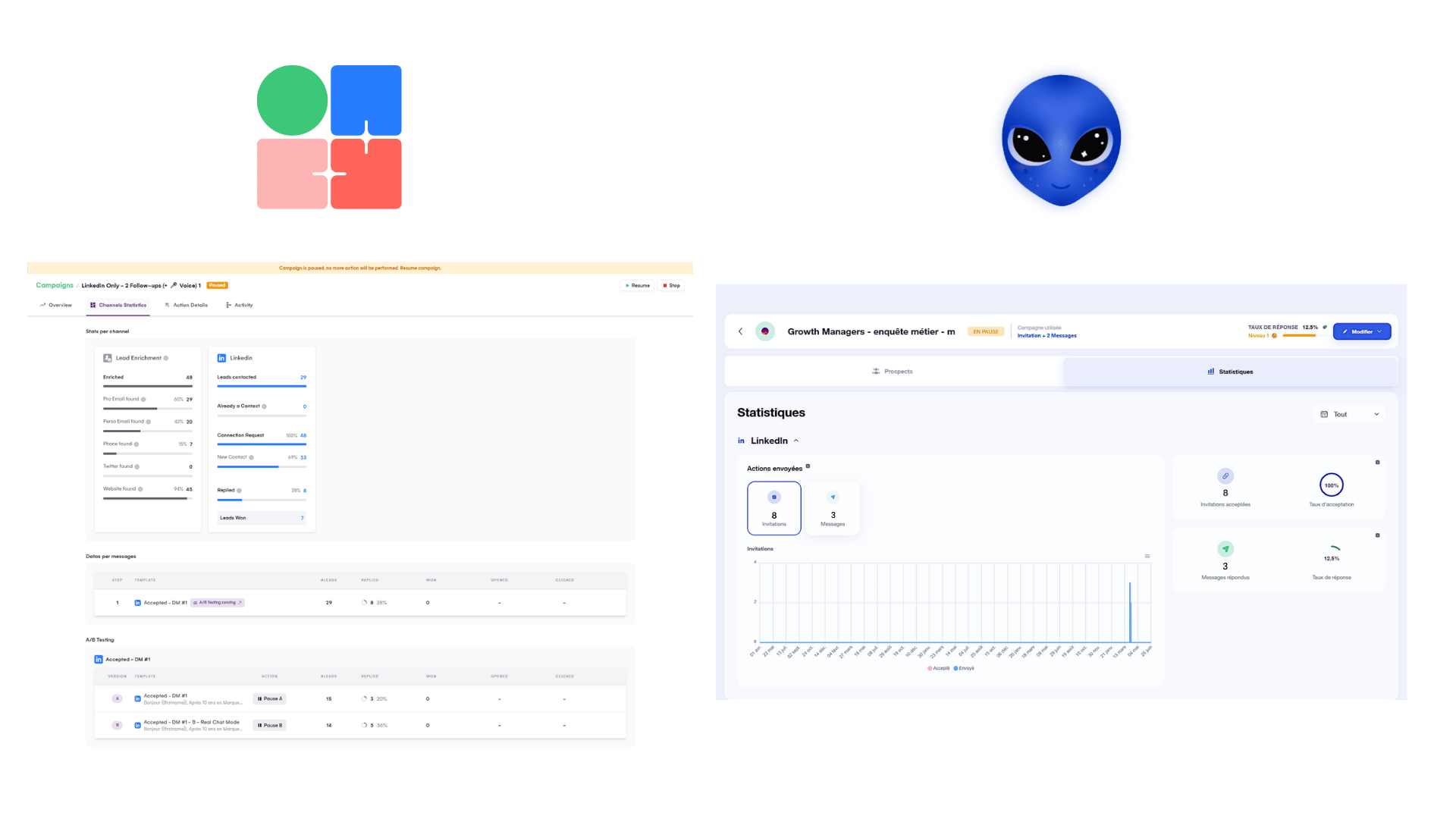Click the Invitations acceptées link icon
Image resolution: width=1456 pixels, height=819 pixels.
1225,476
